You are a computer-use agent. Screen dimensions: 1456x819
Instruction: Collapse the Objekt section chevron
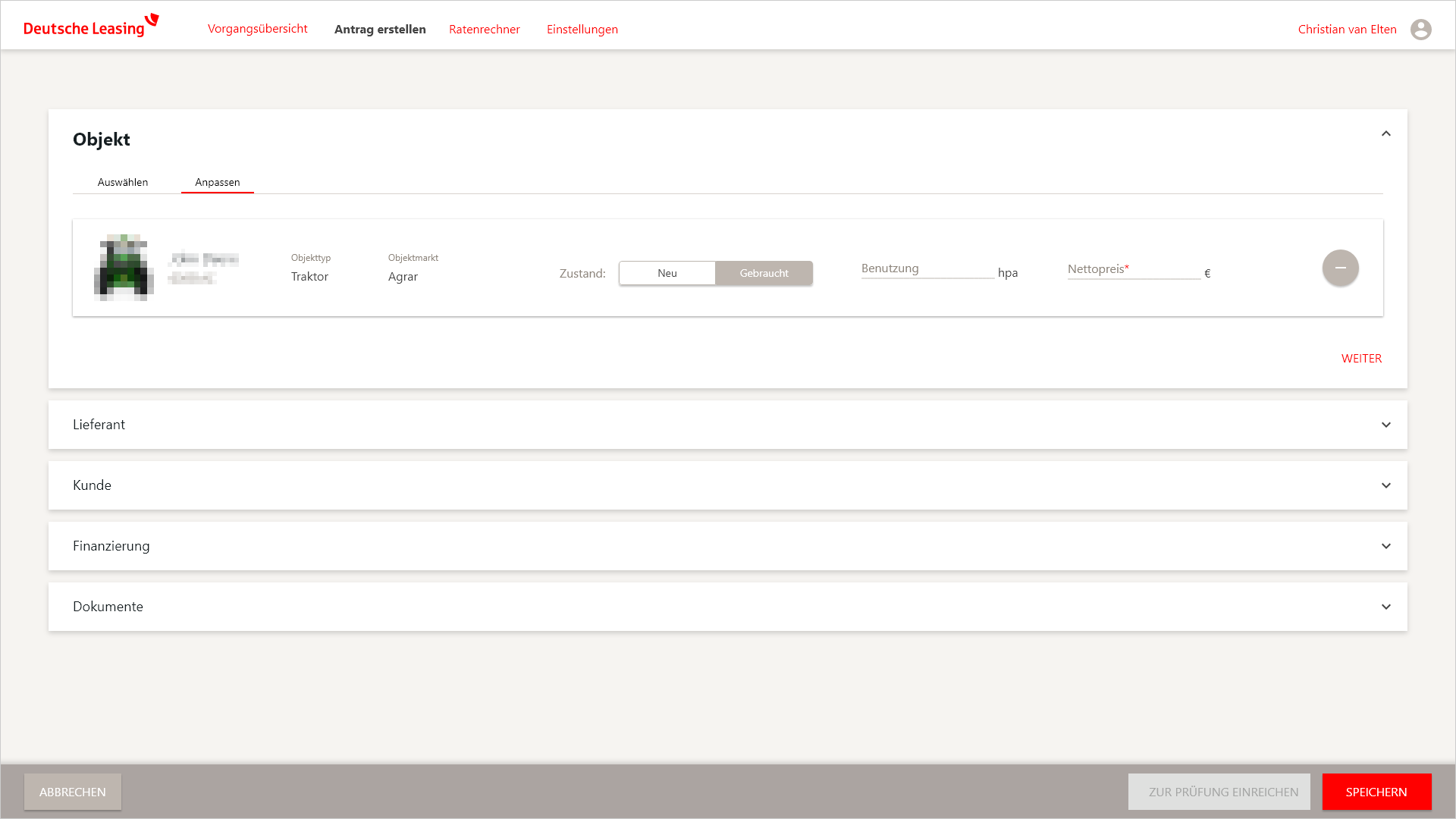point(1385,134)
